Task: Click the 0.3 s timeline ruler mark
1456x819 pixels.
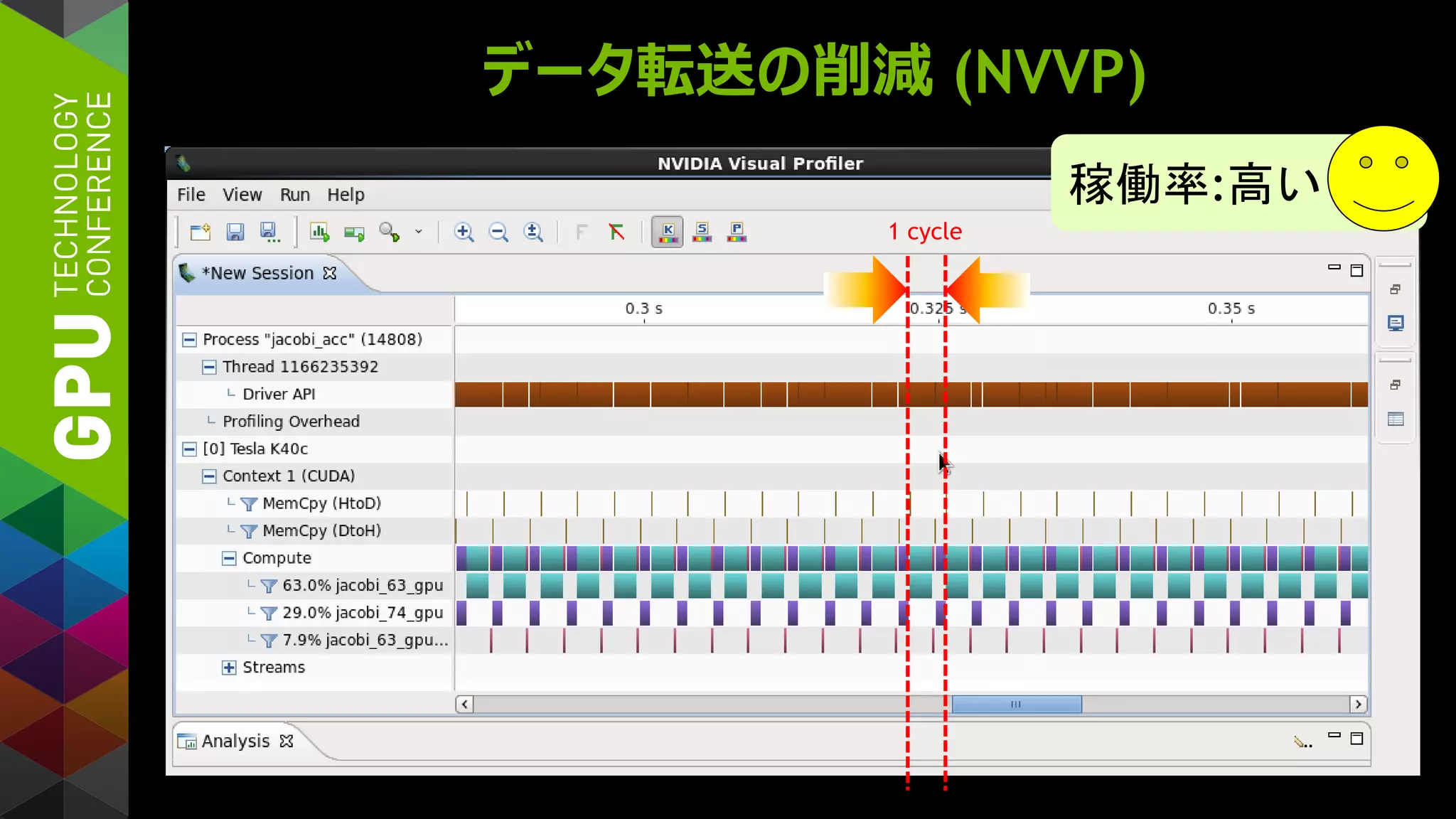Action: (x=644, y=309)
